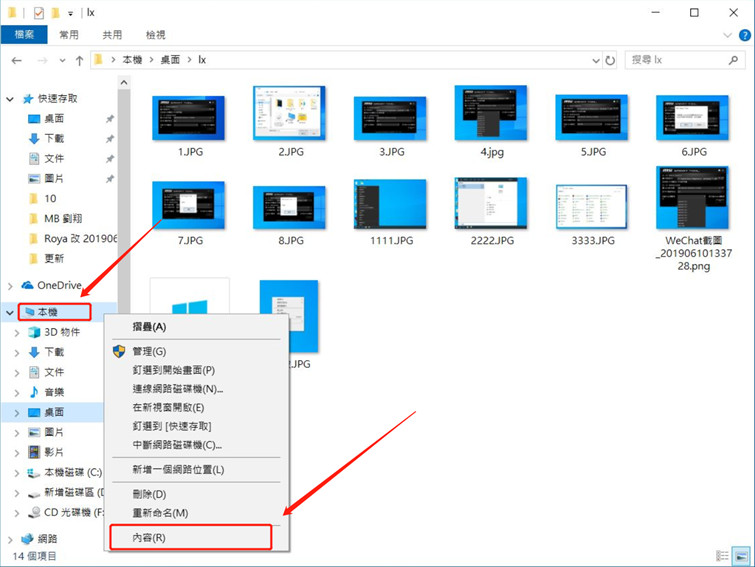Select 連線網路磁碟機(N)... menu entry

(x=177, y=389)
